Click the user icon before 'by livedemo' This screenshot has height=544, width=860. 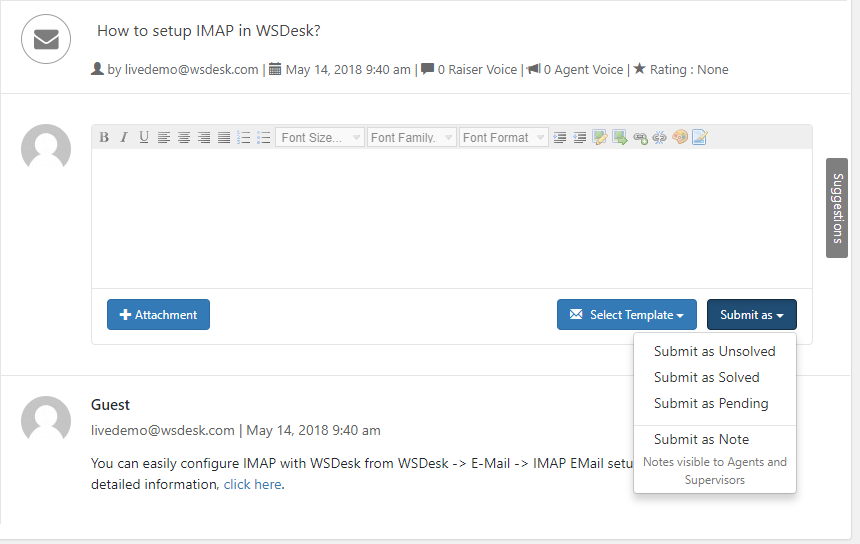tap(97, 69)
